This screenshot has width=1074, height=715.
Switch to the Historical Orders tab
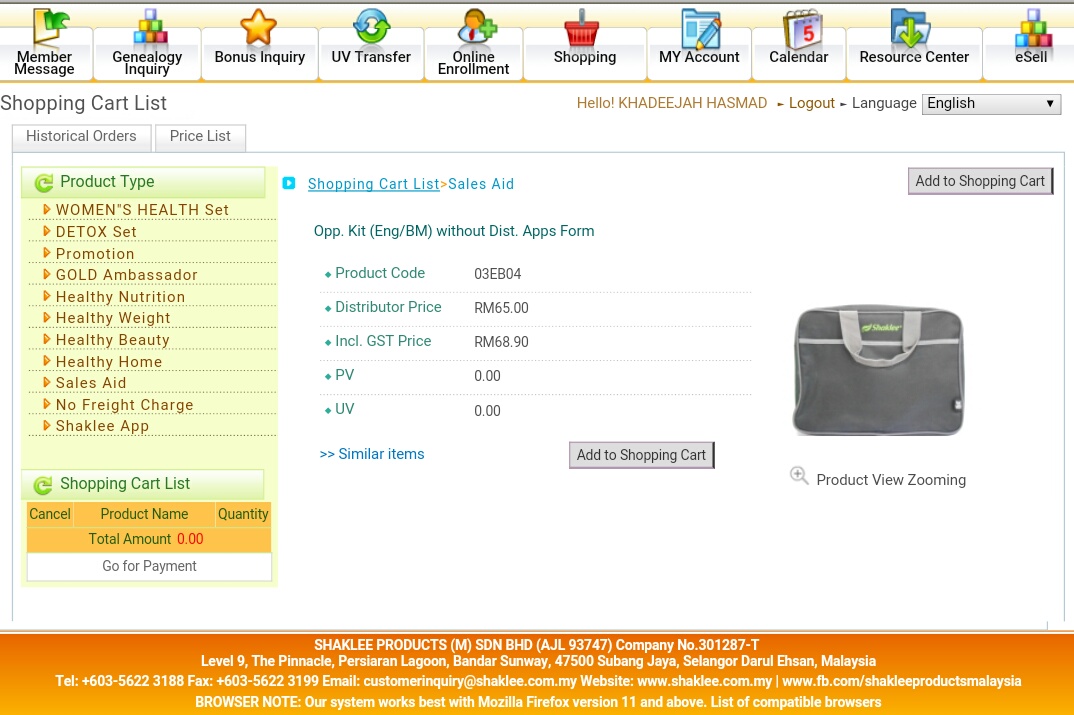pos(82,136)
